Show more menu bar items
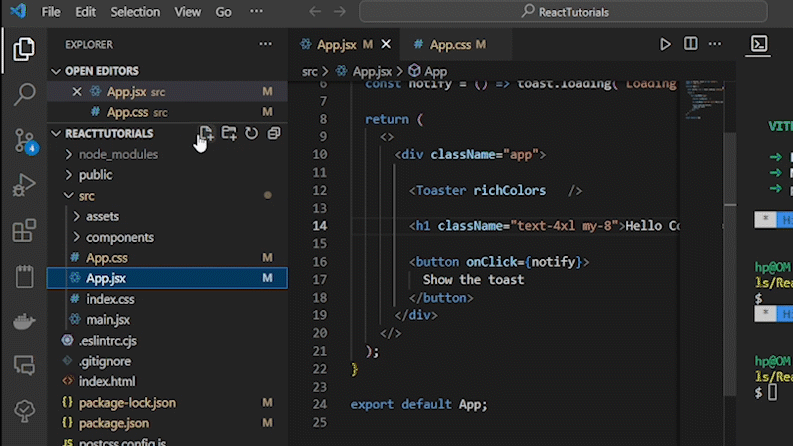This screenshot has width=793, height=446. click(x=256, y=11)
